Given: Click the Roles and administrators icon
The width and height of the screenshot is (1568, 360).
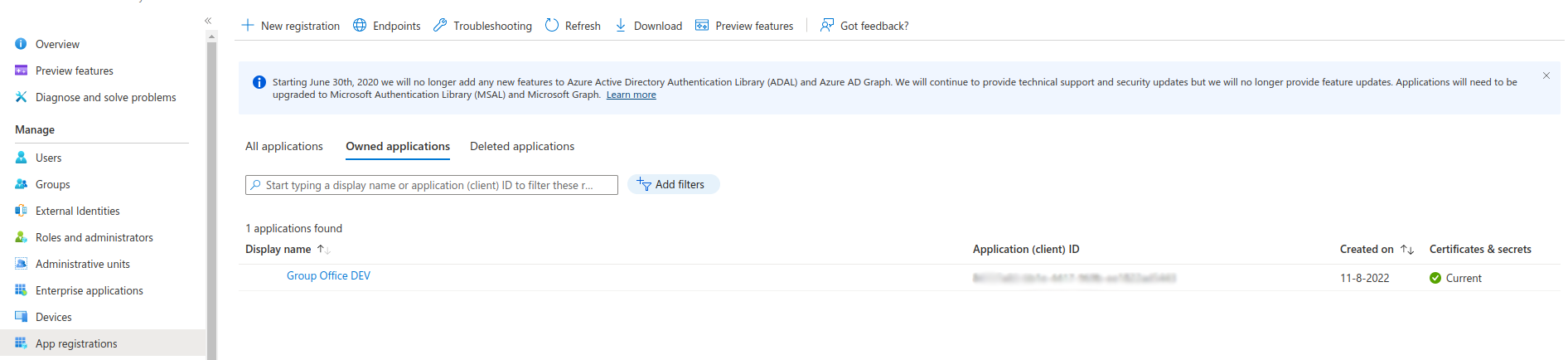Looking at the screenshot, I should pos(21,237).
